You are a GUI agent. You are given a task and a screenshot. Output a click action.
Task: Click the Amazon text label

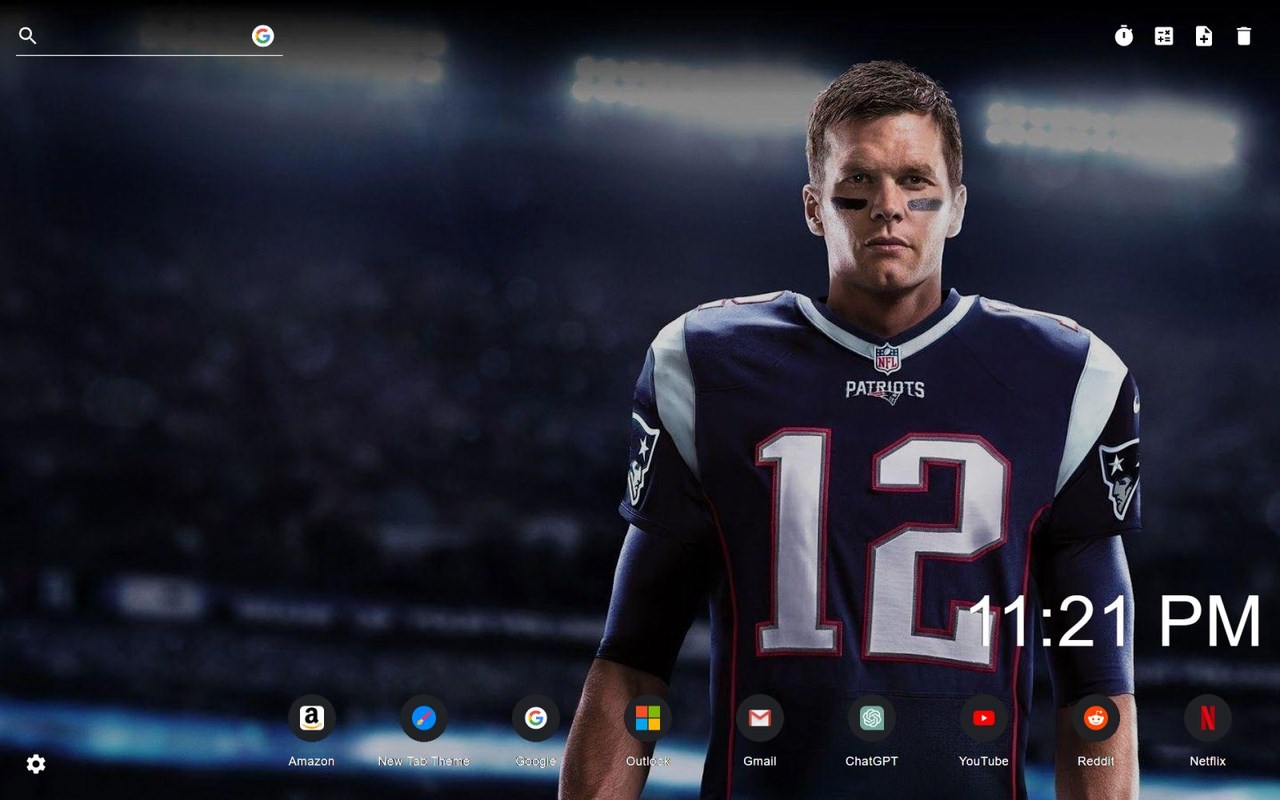click(312, 761)
